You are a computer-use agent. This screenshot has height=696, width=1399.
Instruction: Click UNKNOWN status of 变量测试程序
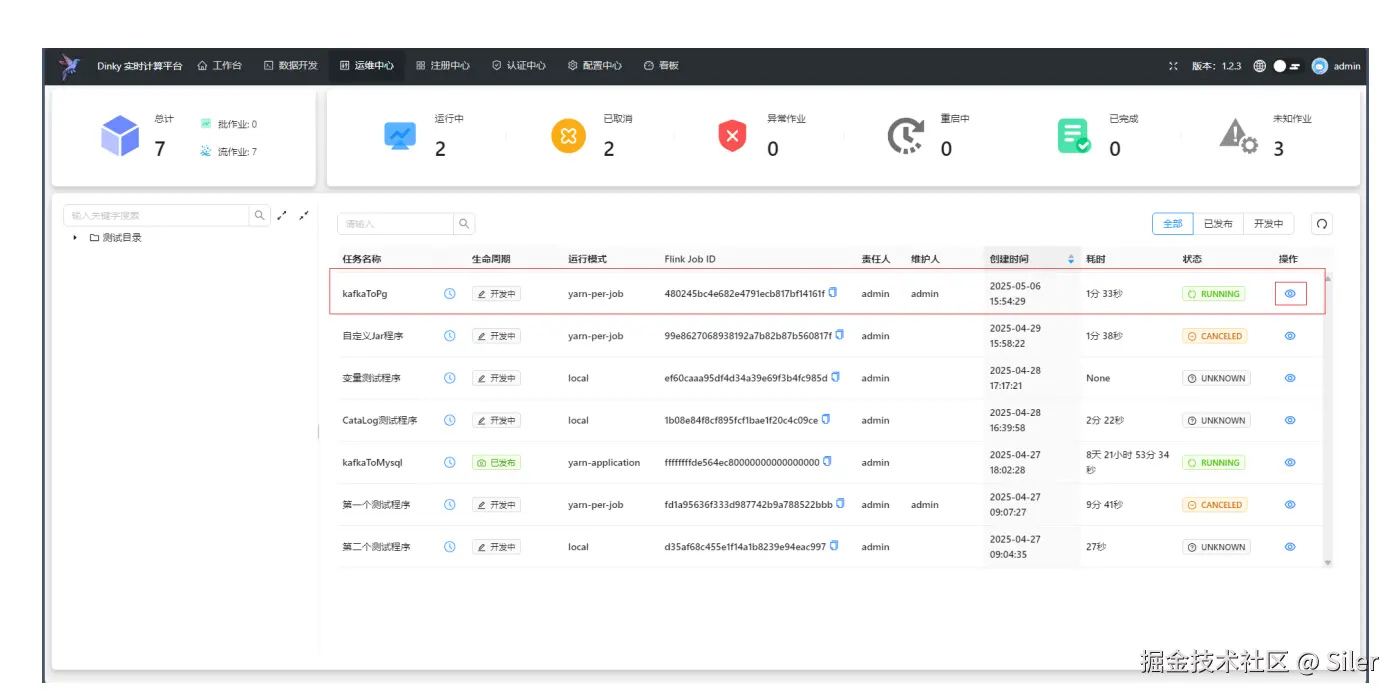point(1216,378)
